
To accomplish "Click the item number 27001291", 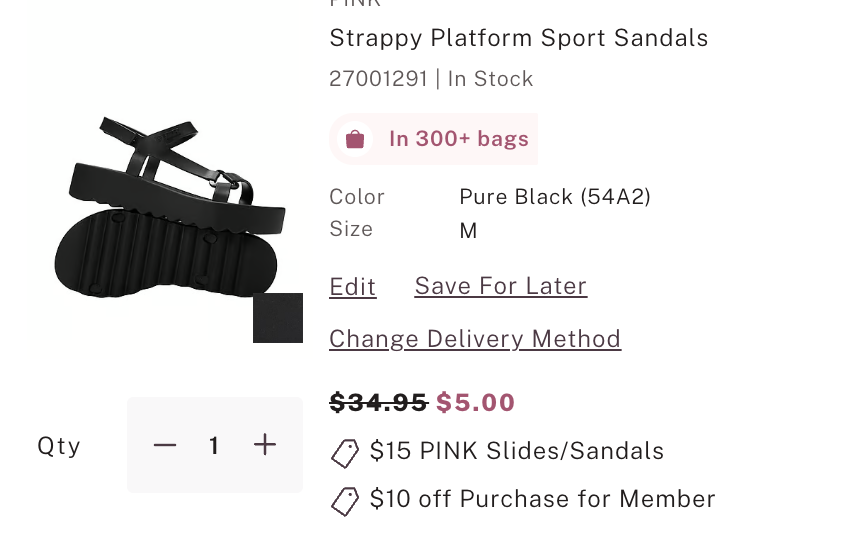I will click(x=378, y=79).
